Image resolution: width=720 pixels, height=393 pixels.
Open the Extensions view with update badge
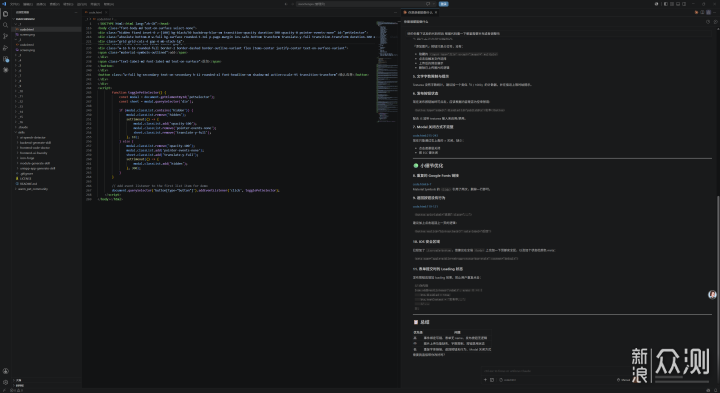[x=6, y=59]
